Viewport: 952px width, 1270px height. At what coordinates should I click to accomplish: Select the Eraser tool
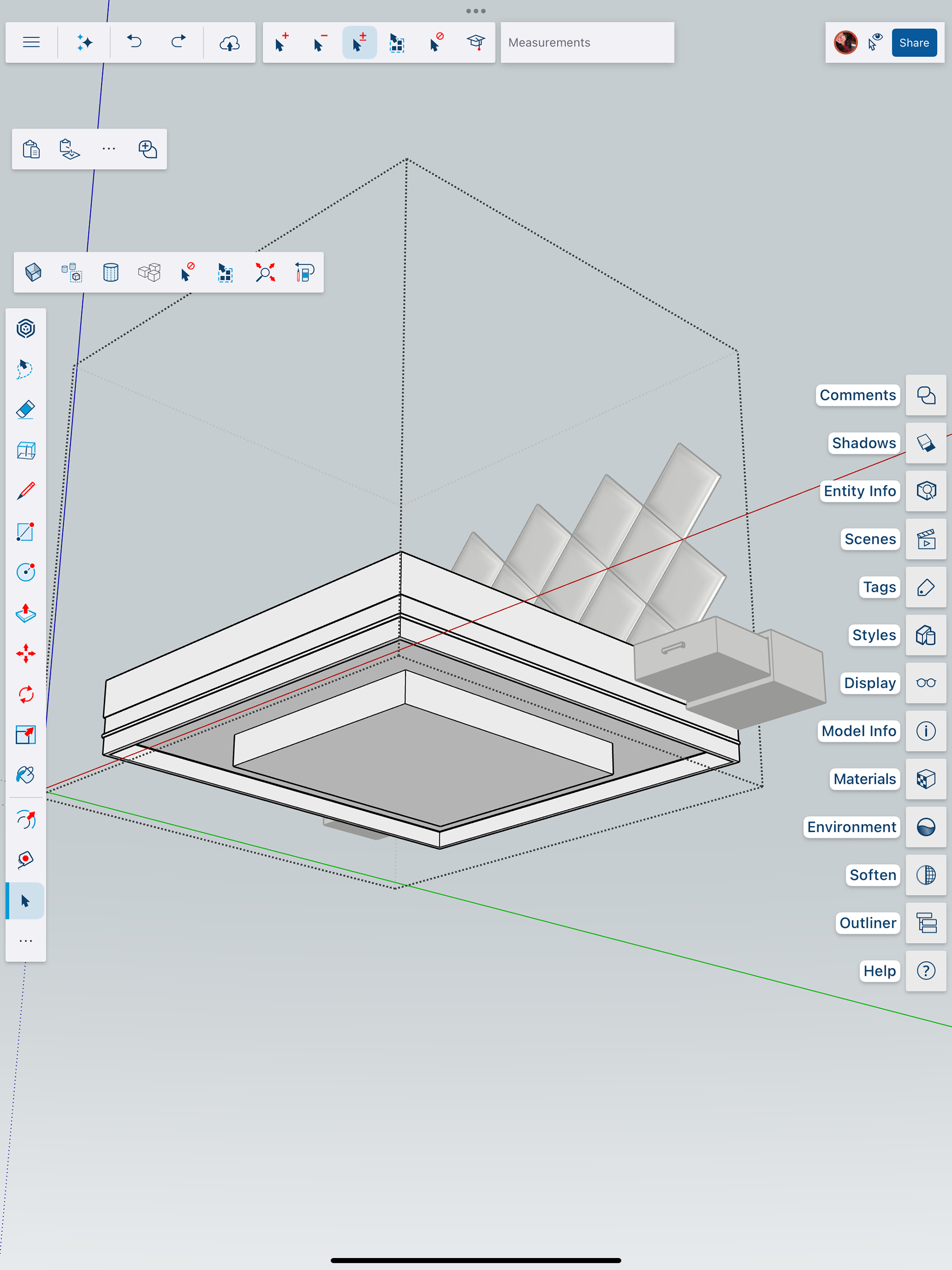tap(26, 410)
